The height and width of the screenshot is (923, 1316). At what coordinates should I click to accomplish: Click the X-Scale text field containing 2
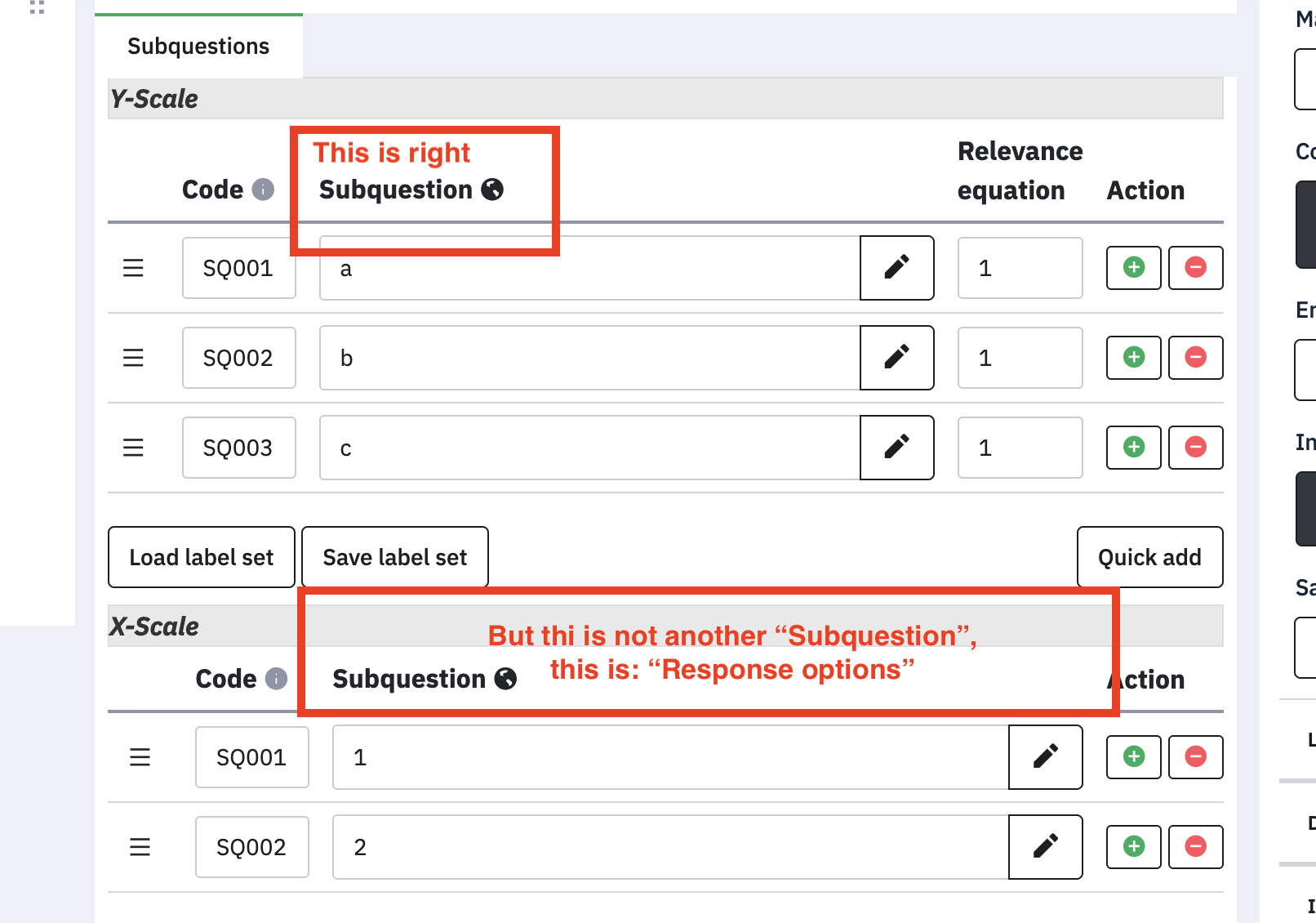pos(669,847)
